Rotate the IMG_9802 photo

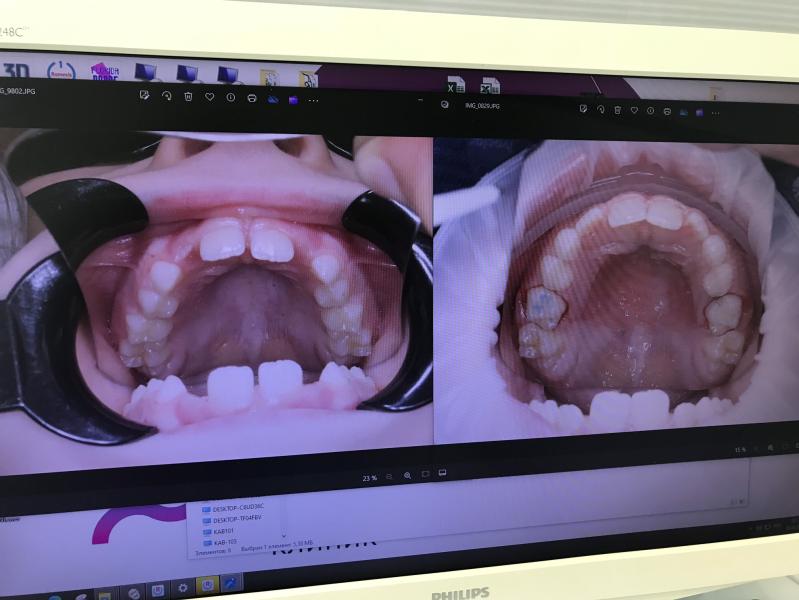pos(167,96)
